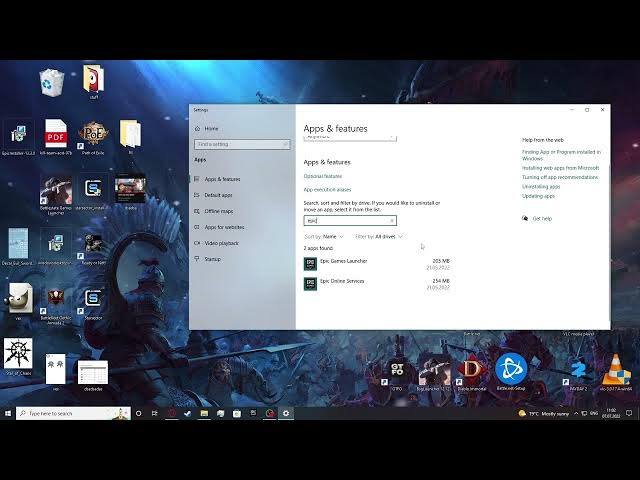Open the Path of Exile desktop shortcut

[93, 134]
